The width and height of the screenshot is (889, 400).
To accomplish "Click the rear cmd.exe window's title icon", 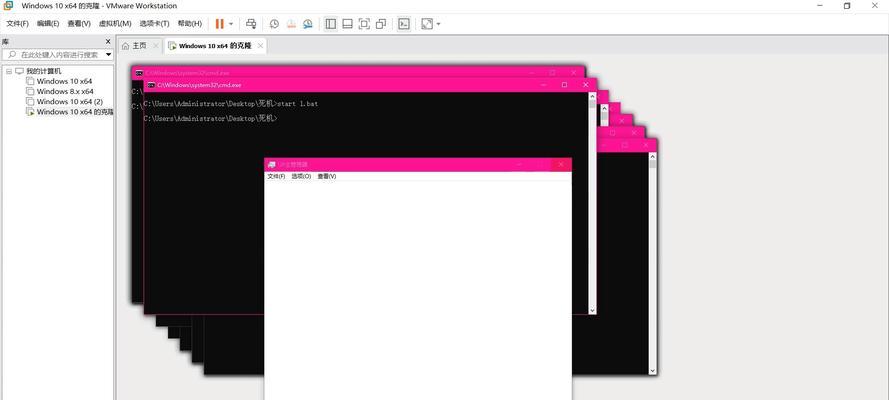I will point(139,73).
